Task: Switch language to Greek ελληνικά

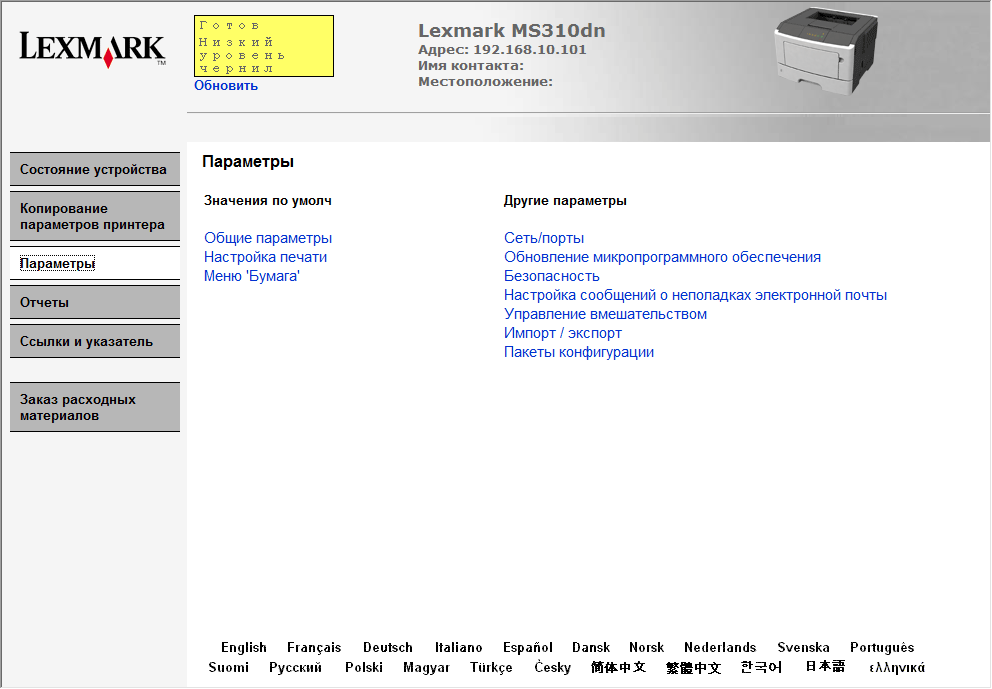Action: 897,667
